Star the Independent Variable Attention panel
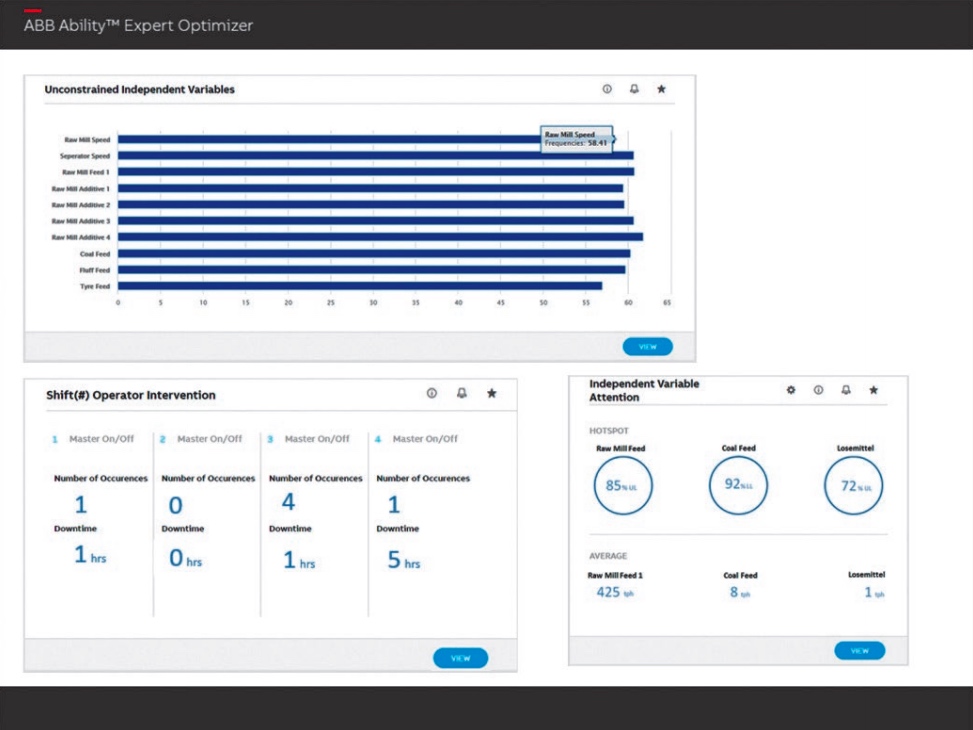973x730 pixels. (x=874, y=390)
